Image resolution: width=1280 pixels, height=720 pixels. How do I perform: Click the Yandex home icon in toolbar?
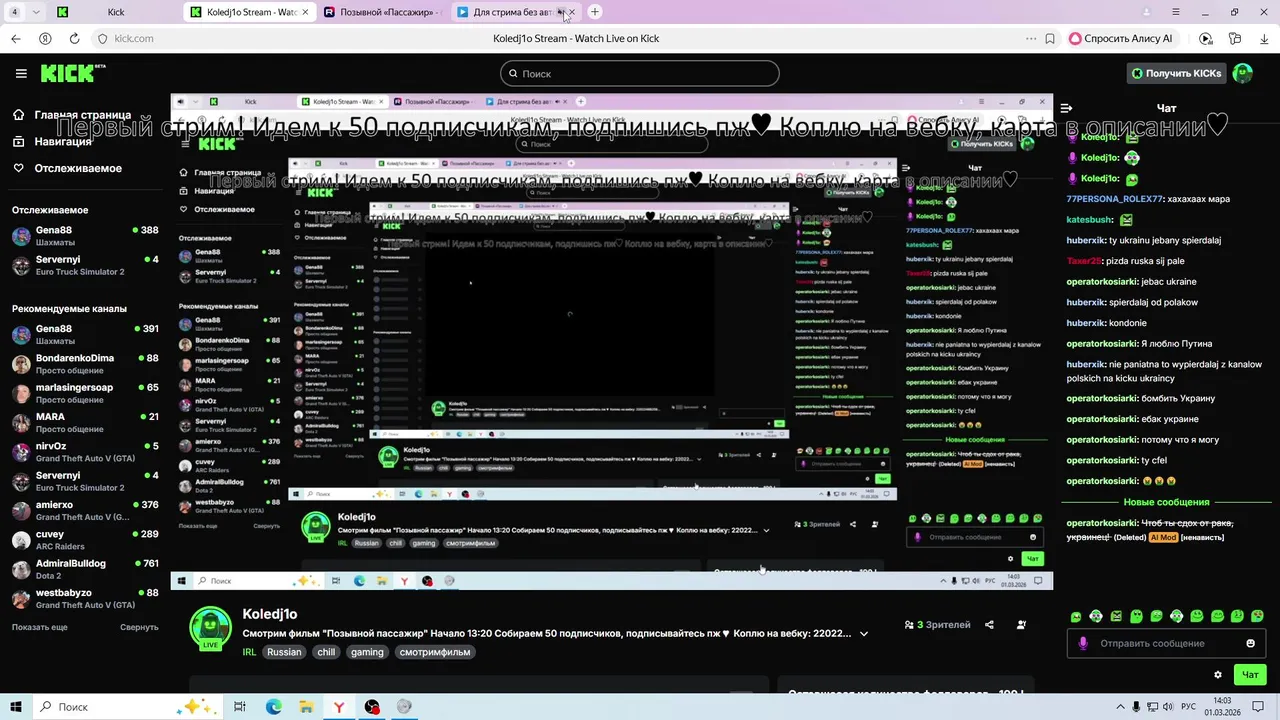pyautogui.click(x=45, y=38)
